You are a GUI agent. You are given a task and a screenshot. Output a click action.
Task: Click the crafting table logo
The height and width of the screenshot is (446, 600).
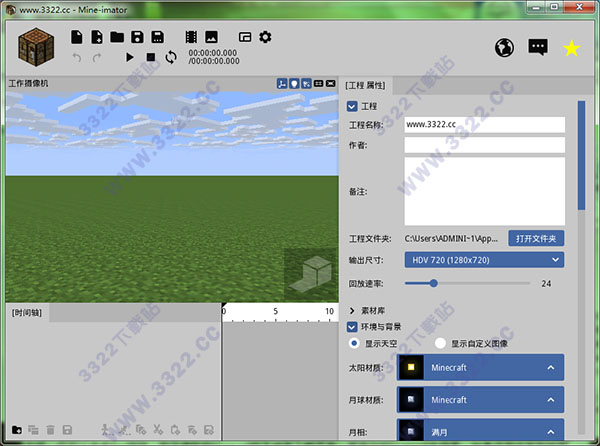coord(36,47)
